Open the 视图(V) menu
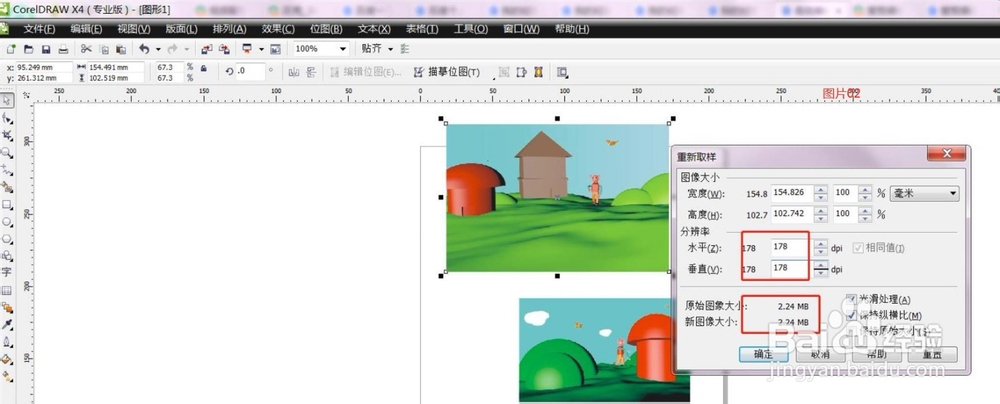Viewport: 1000px width, 404px height. tap(134, 29)
